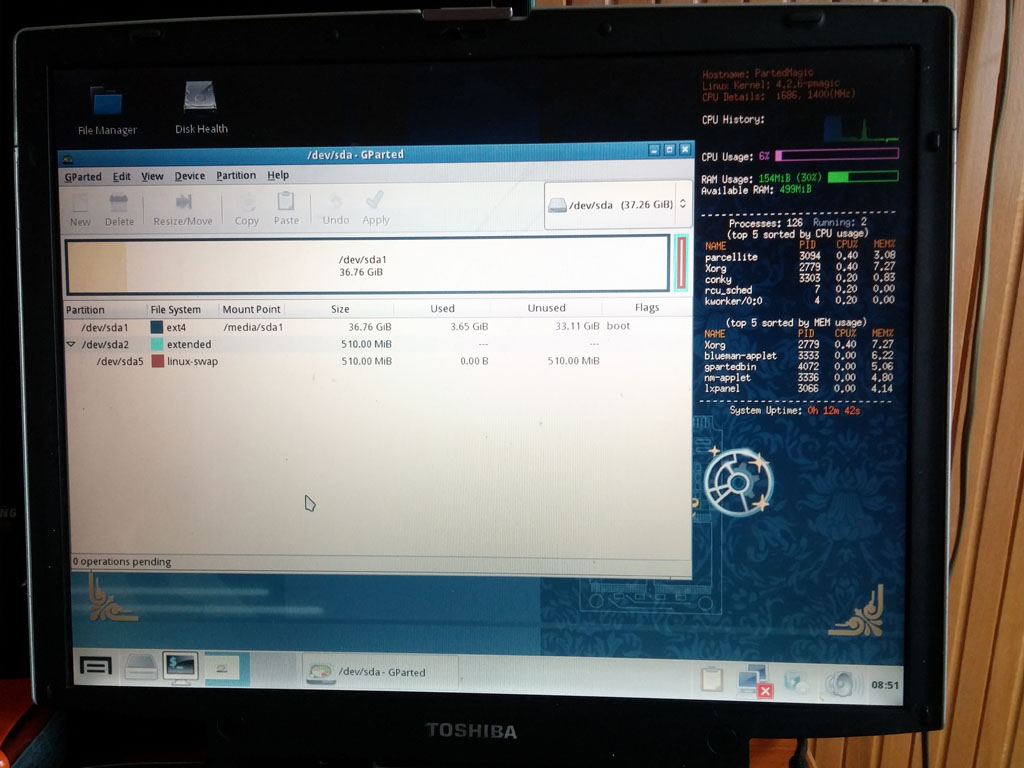The height and width of the screenshot is (768, 1024).
Task: Click the 3.65 GiB used cell
Action: [469, 326]
